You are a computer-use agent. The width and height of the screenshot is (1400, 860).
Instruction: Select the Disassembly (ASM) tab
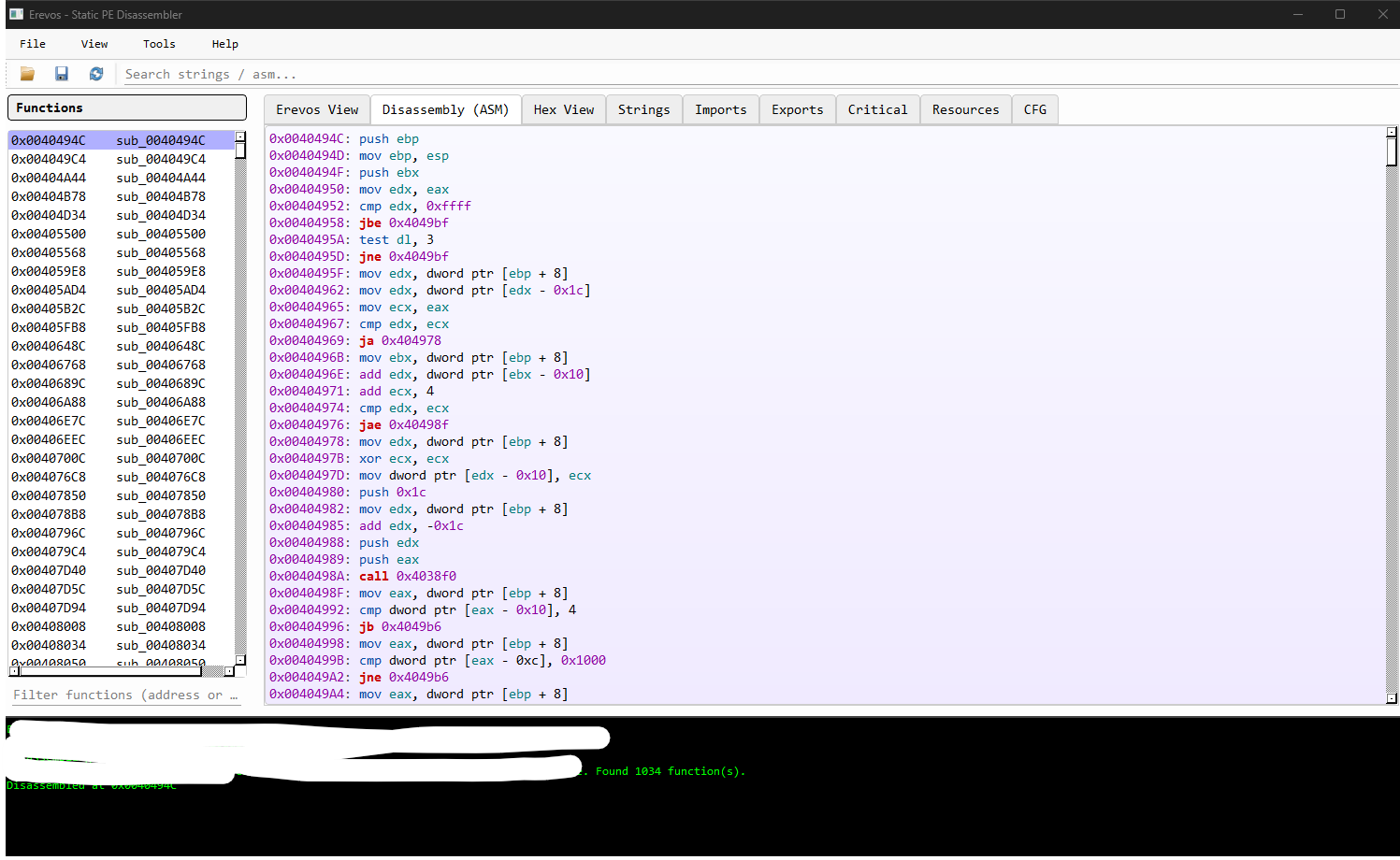[445, 109]
